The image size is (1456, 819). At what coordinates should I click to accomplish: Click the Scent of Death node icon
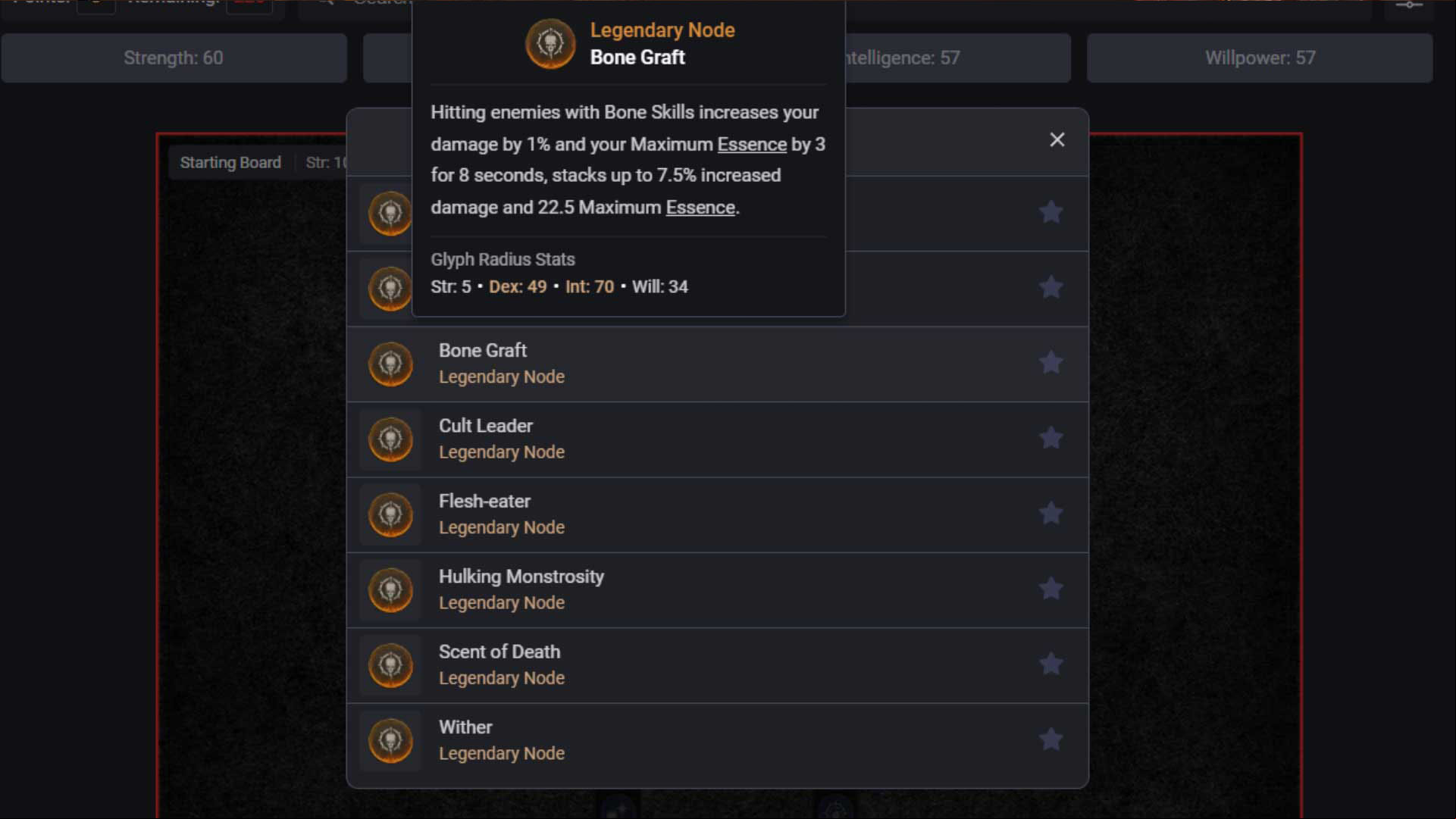click(x=390, y=665)
